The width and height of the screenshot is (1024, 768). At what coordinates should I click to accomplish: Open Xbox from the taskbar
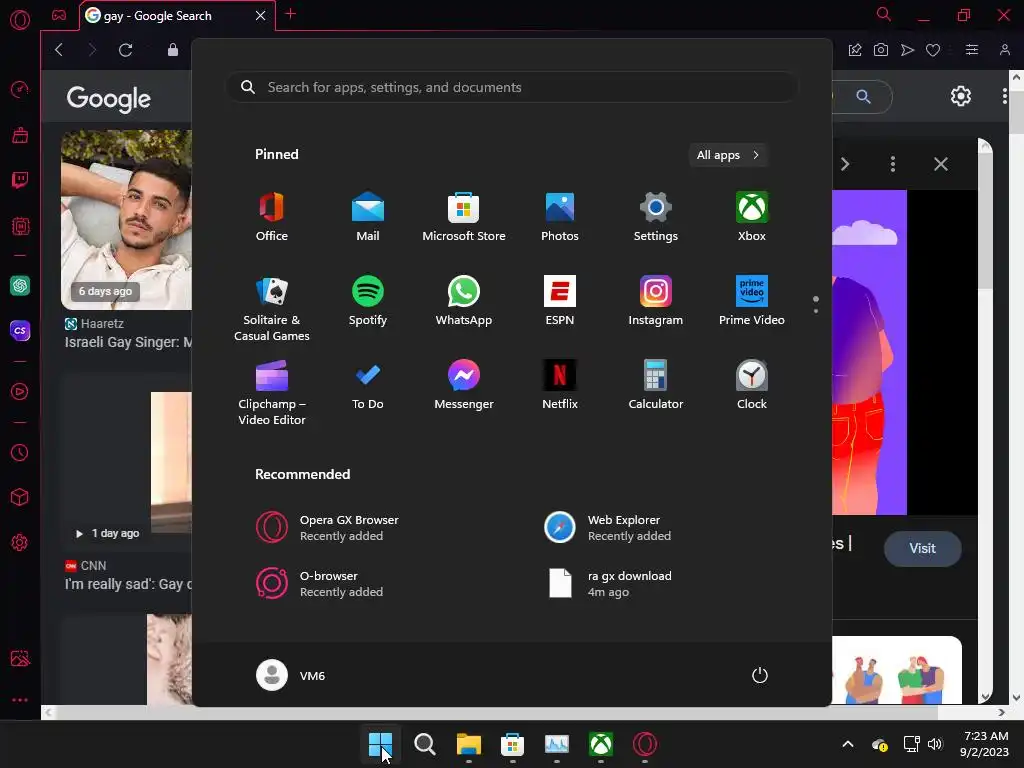click(601, 744)
